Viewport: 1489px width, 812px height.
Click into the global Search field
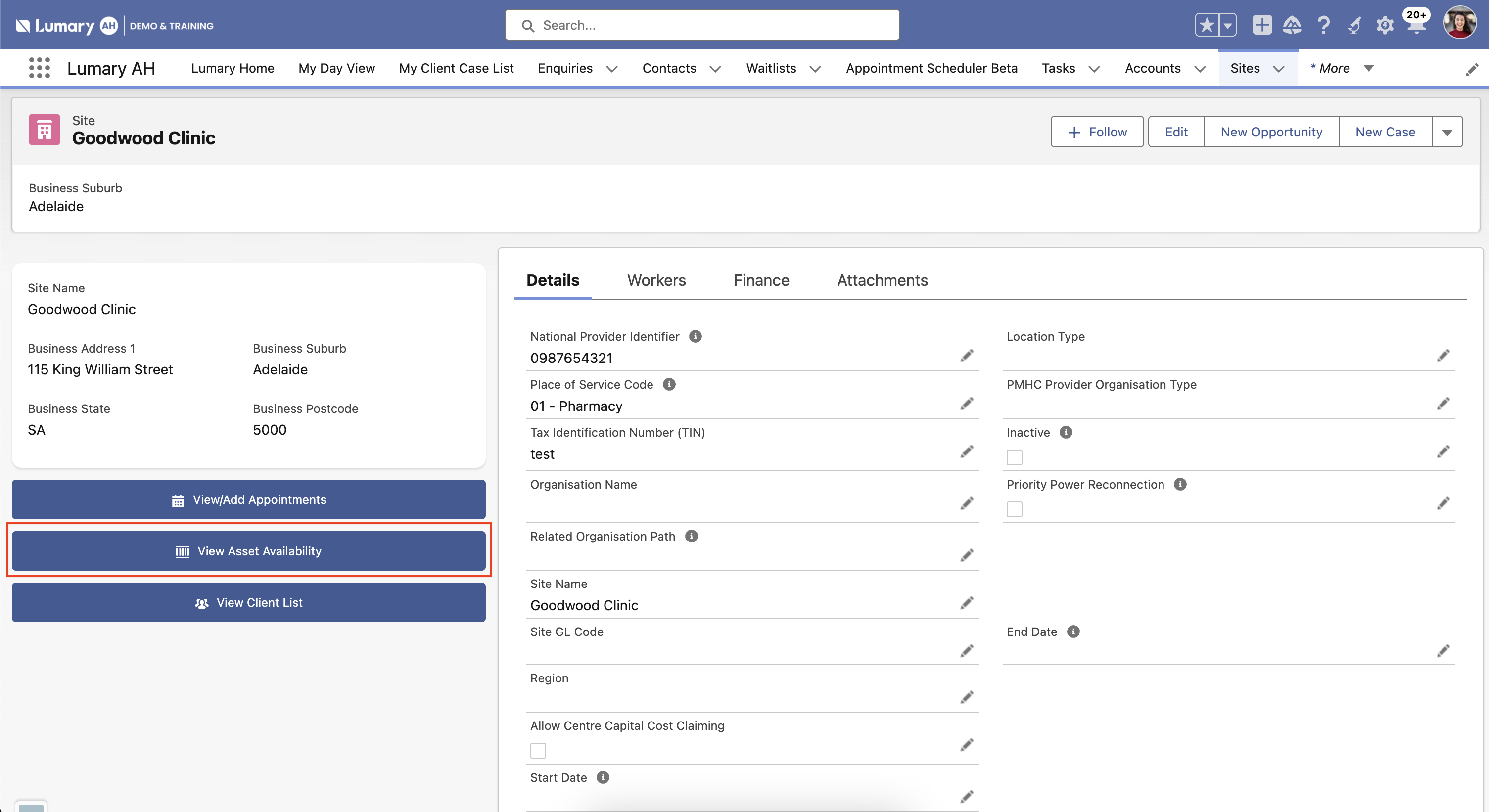[702, 25]
